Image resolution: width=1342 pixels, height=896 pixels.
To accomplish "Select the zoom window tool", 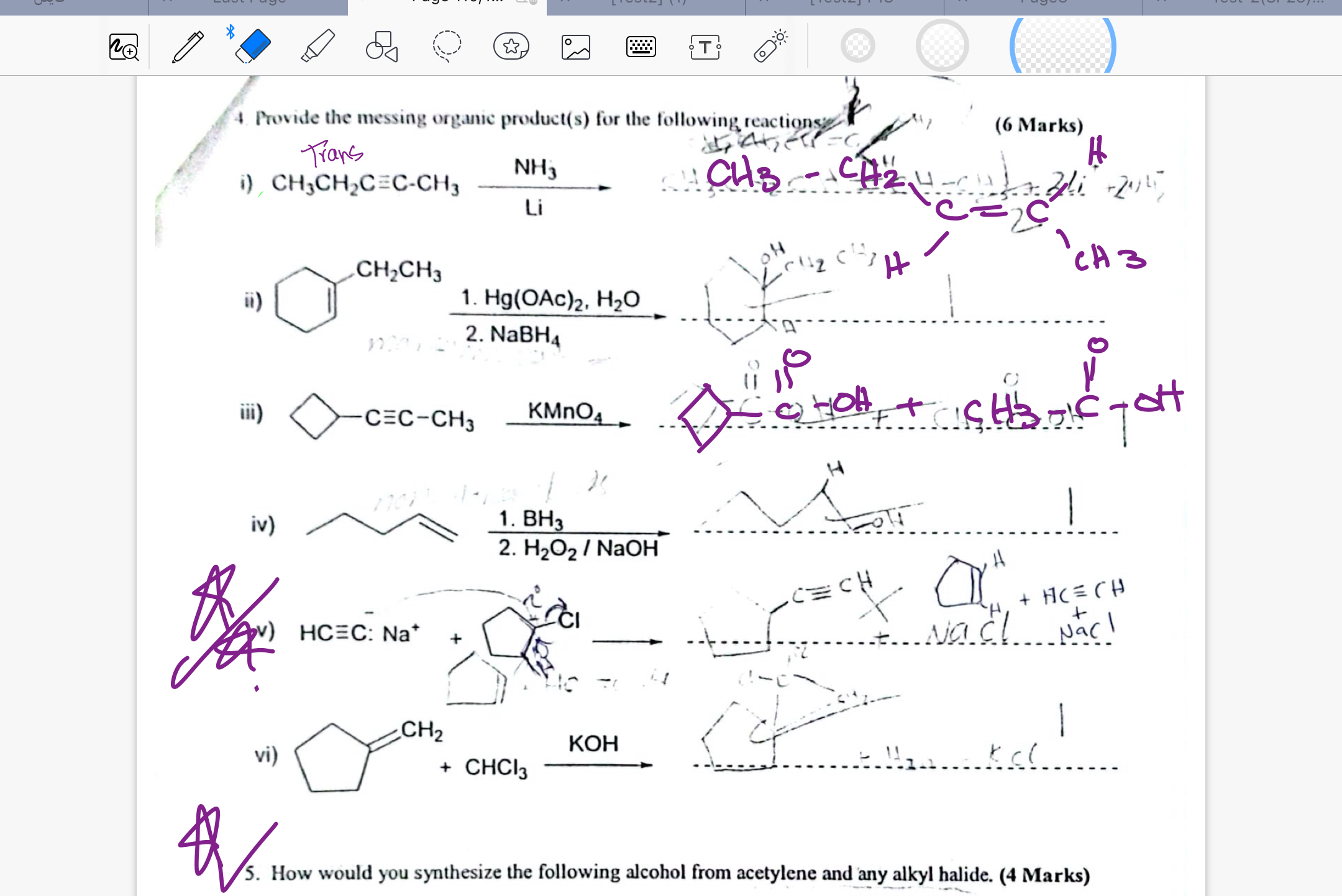I will (123, 47).
